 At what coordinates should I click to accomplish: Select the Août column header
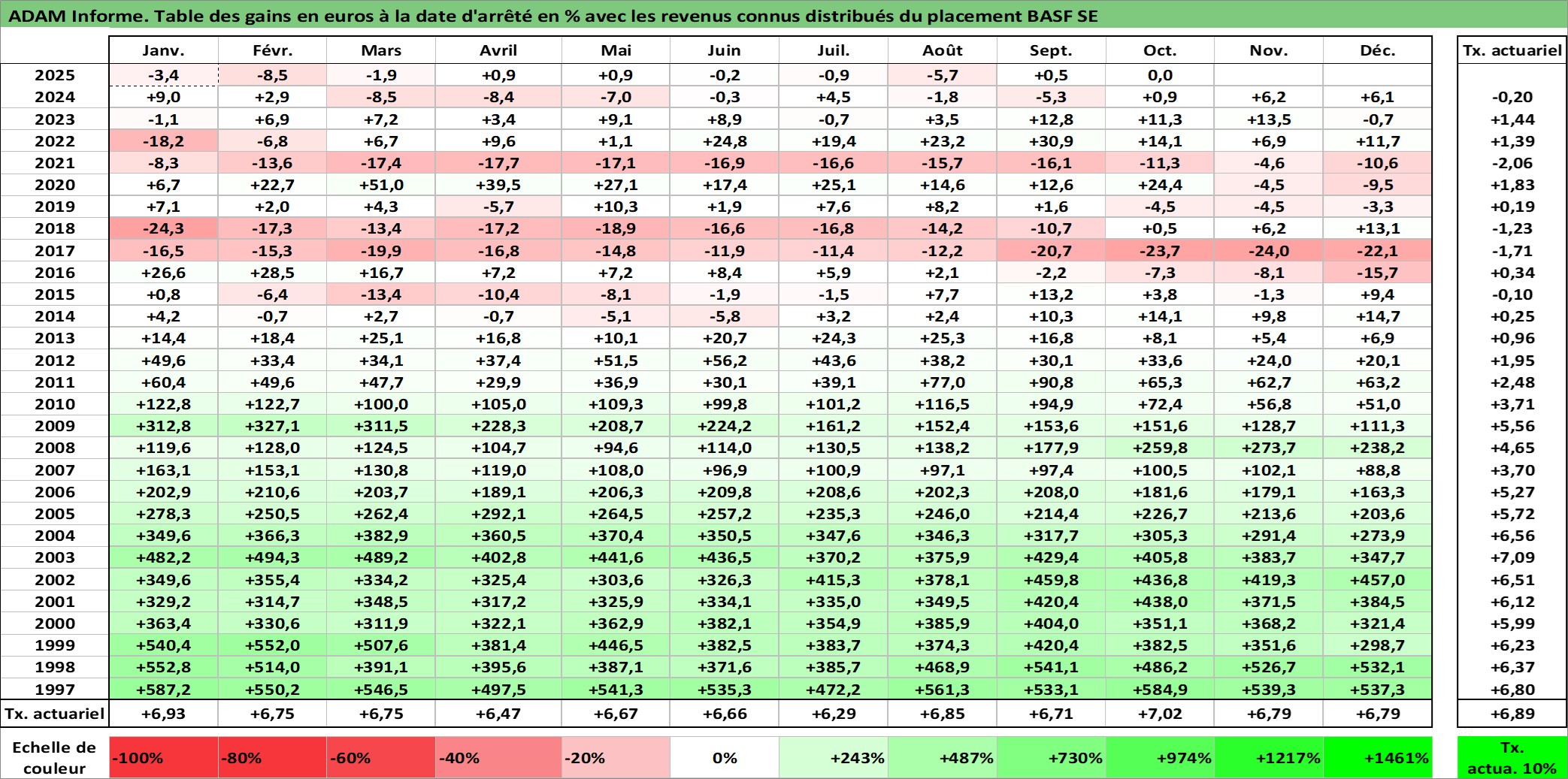(943, 50)
